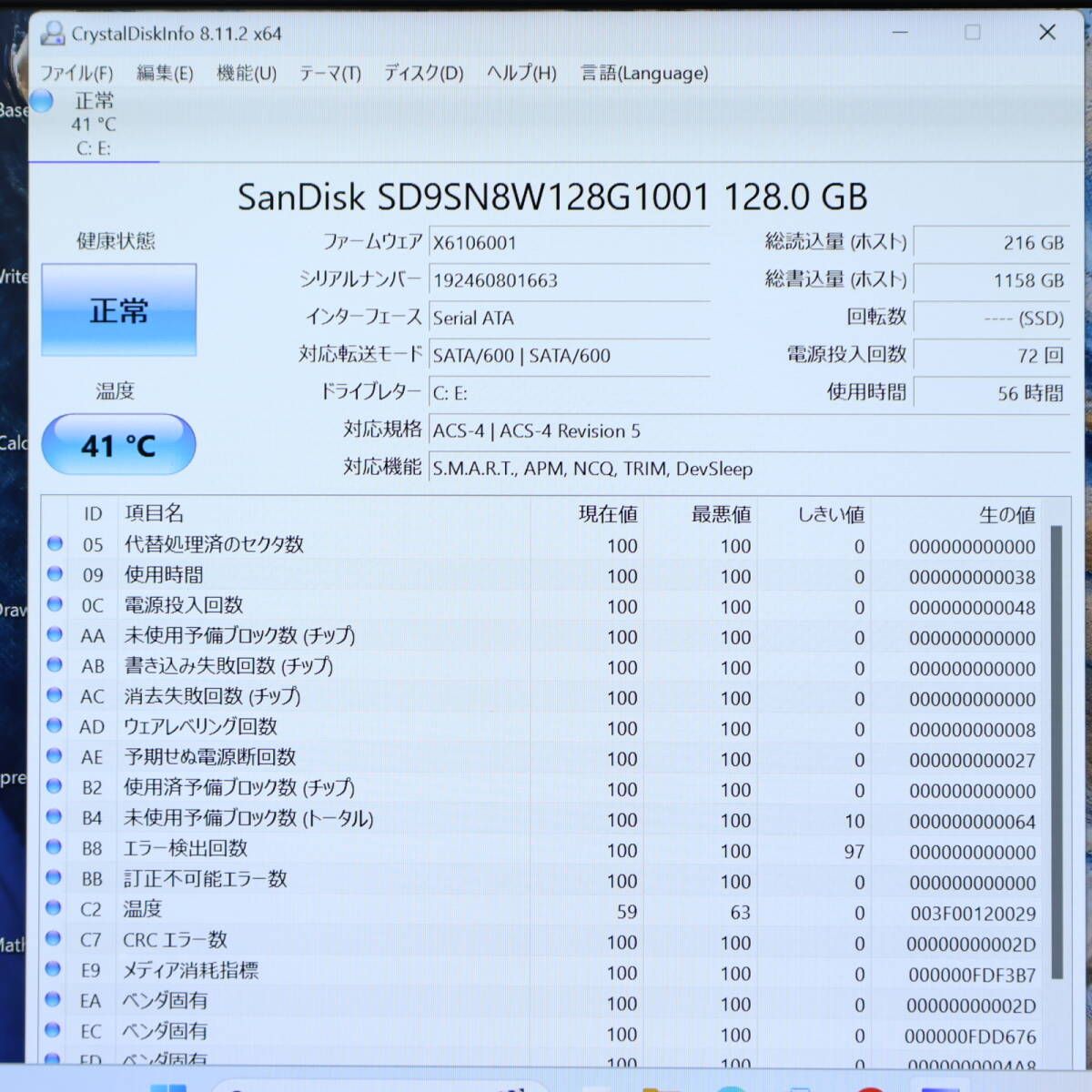
Task: Click total host reads value 216 GB
Action: tap(991, 243)
